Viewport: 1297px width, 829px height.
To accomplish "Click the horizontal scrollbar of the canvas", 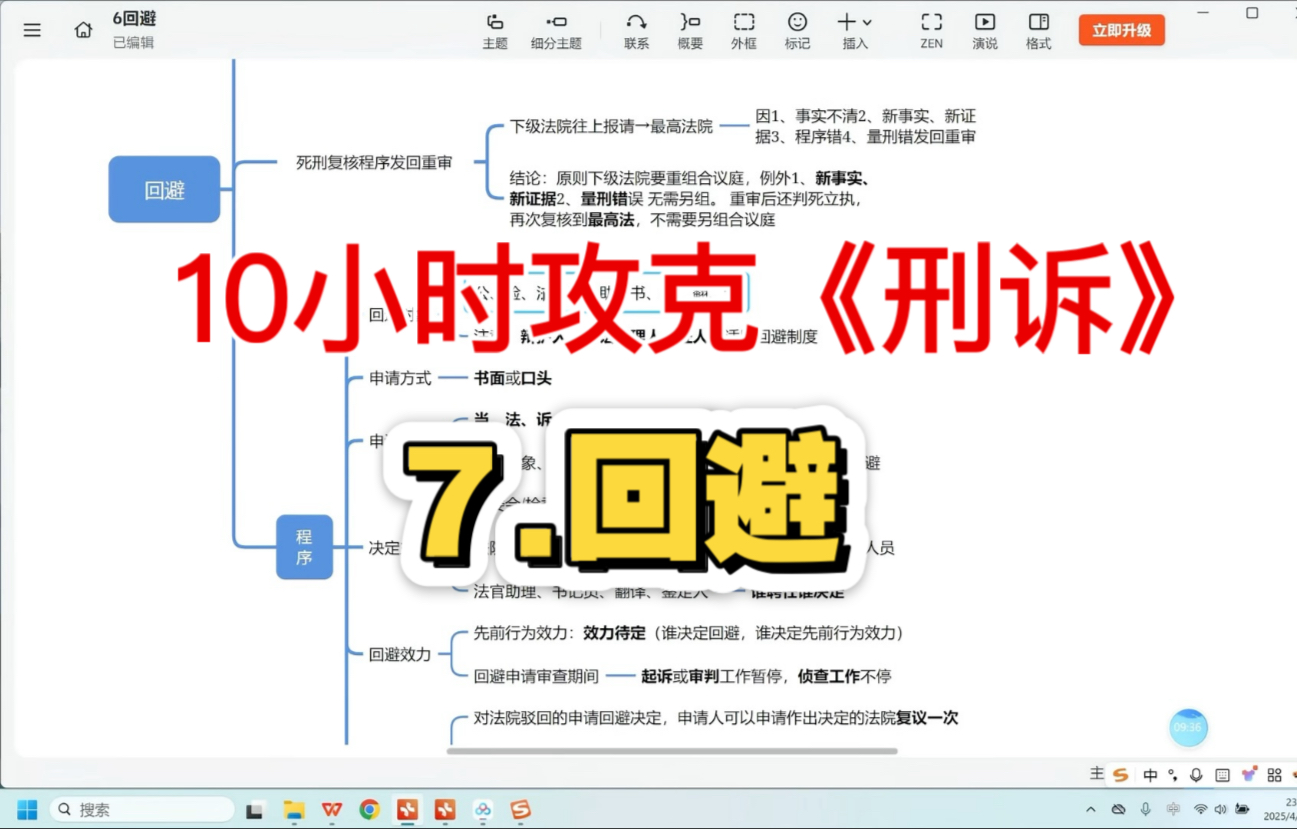I will pos(672,750).
